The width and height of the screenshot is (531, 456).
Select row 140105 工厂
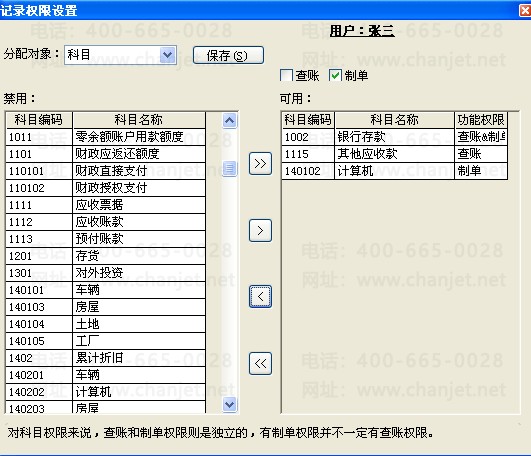[105, 341]
